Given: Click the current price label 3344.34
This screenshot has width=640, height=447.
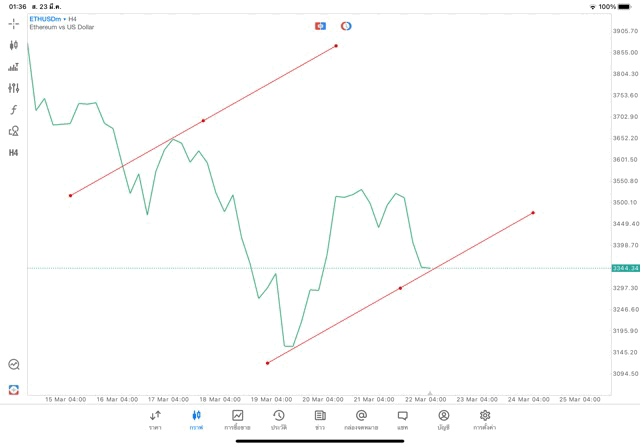Looking at the screenshot, I should point(625,268).
